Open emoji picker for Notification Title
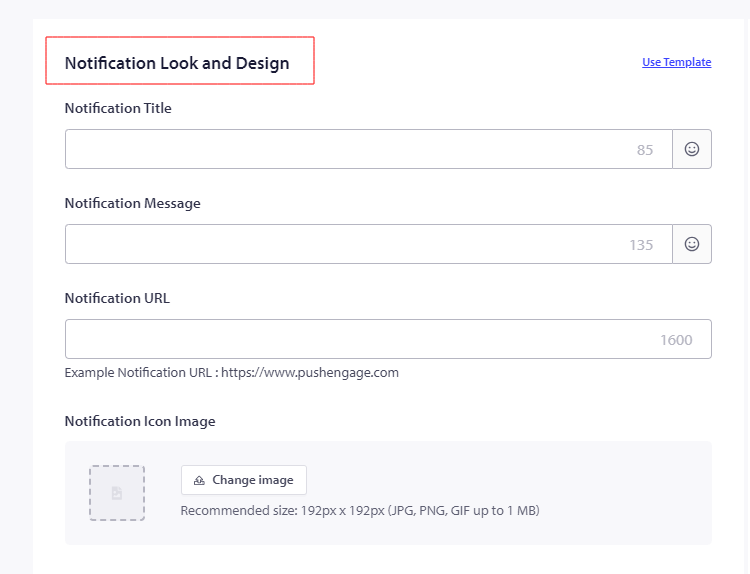 (691, 149)
